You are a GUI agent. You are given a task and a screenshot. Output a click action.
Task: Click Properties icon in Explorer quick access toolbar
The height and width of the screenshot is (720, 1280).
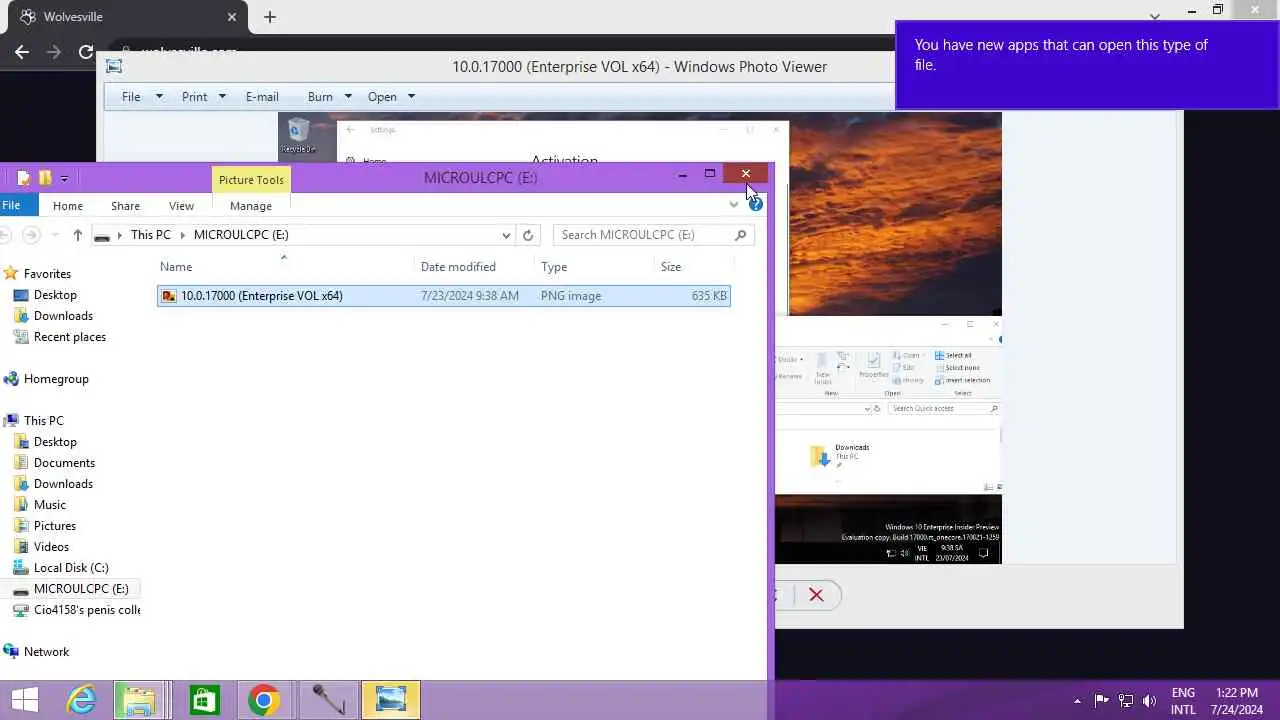[24, 178]
